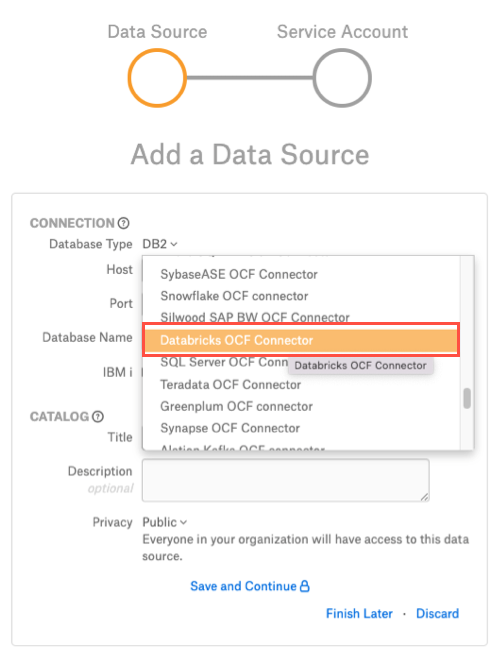The image size is (500, 652).
Task: Select Greenplum OCF connector entry
Action: coord(236,406)
